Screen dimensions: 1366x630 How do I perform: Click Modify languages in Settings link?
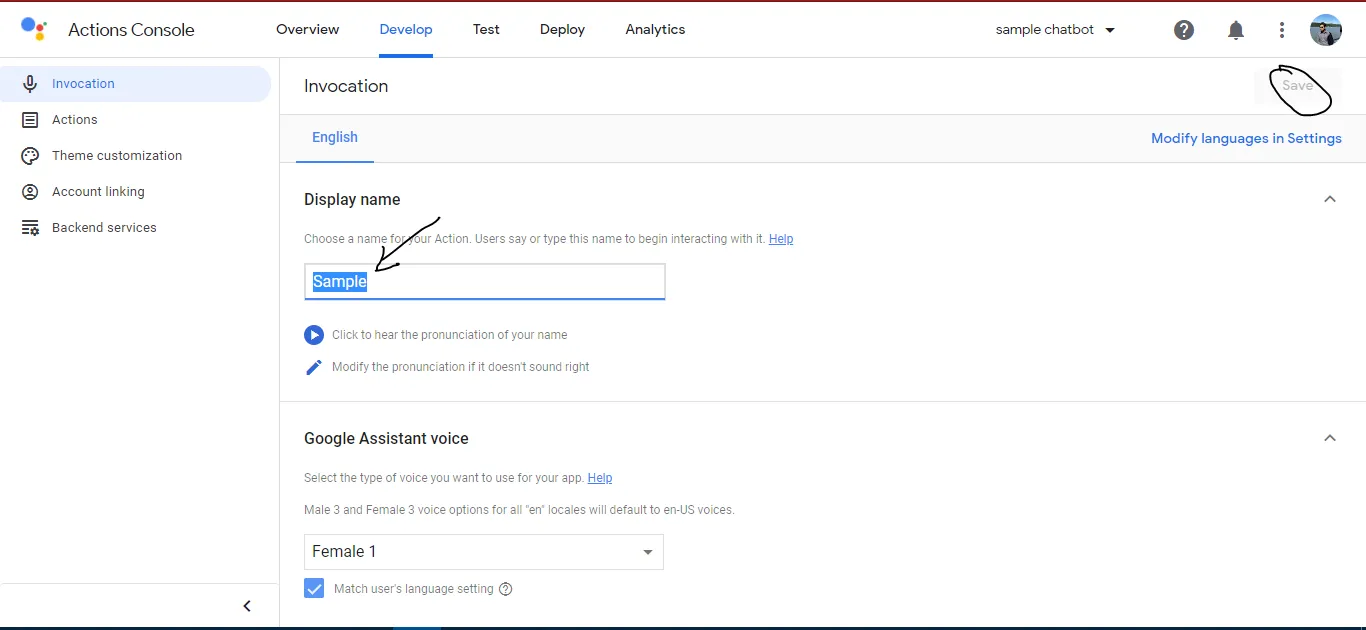(x=1246, y=138)
